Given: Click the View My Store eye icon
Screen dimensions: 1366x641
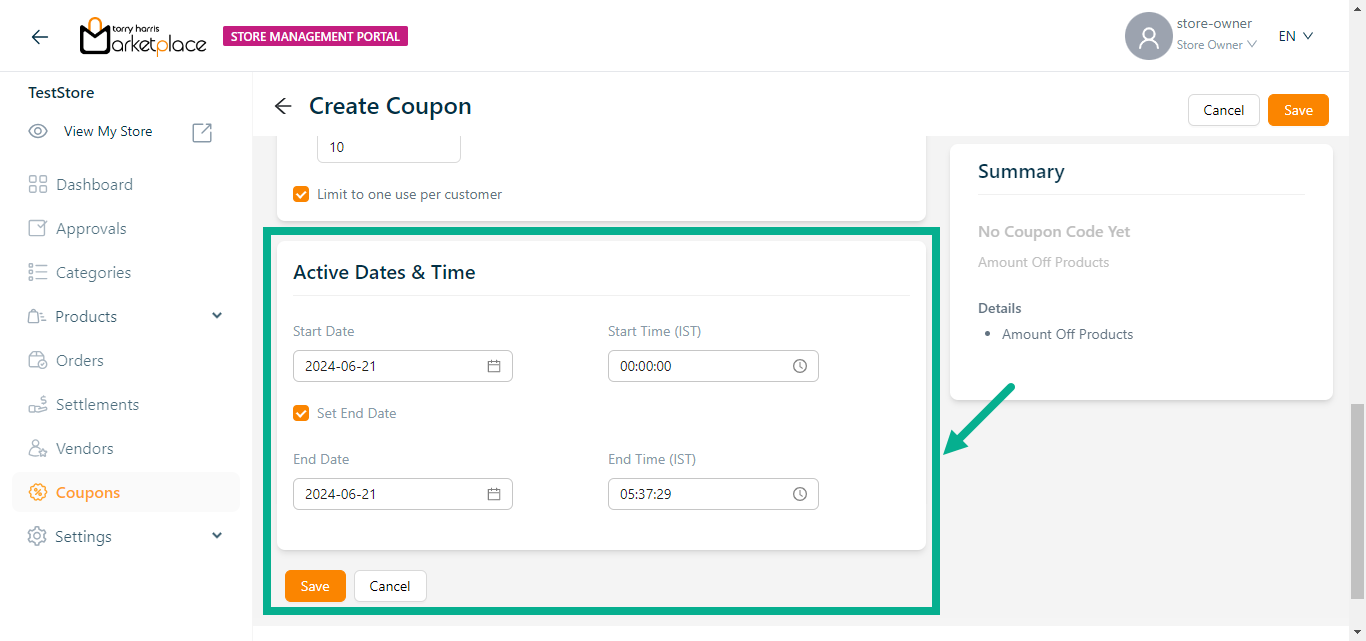Looking at the screenshot, I should click(x=38, y=131).
